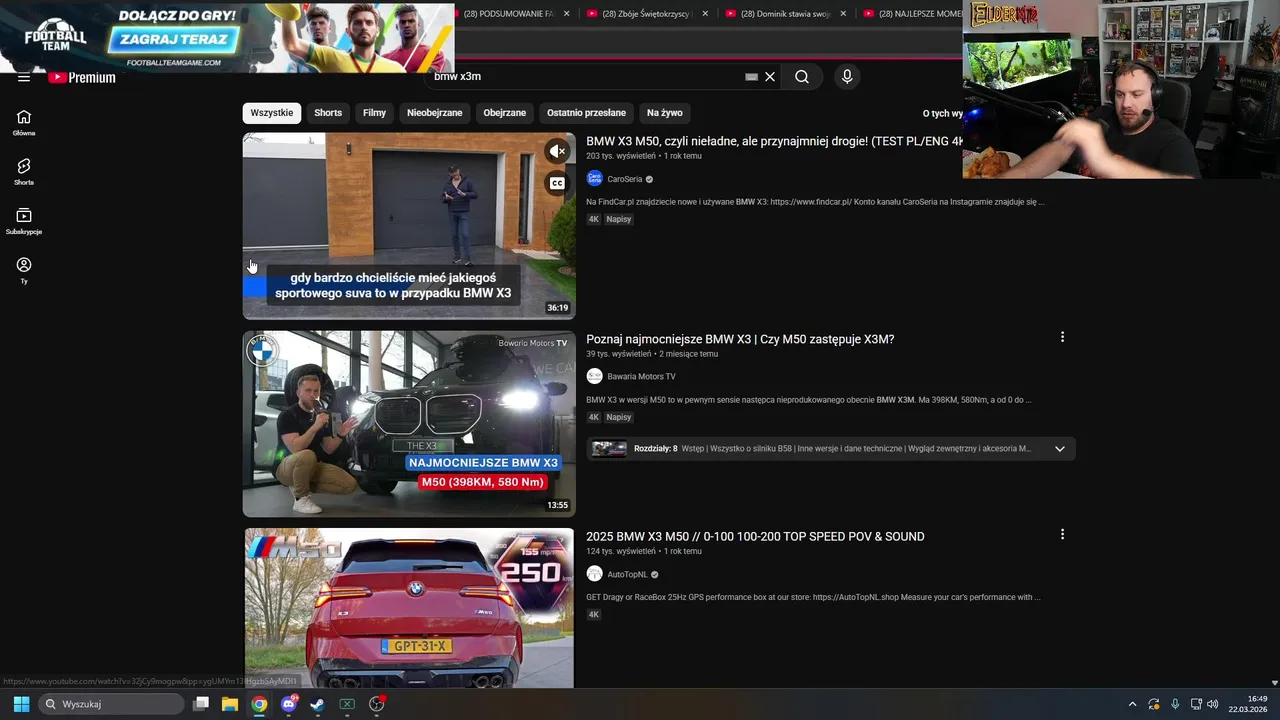Open the on-screen keyboard icon in search box
The image size is (1280, 720).
(752, 77)
